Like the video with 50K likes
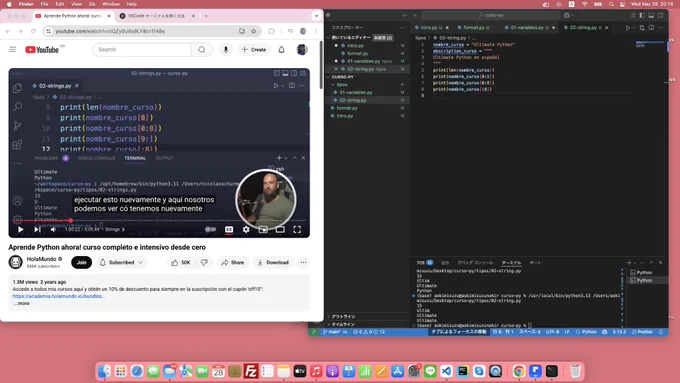 click(181, 262)
